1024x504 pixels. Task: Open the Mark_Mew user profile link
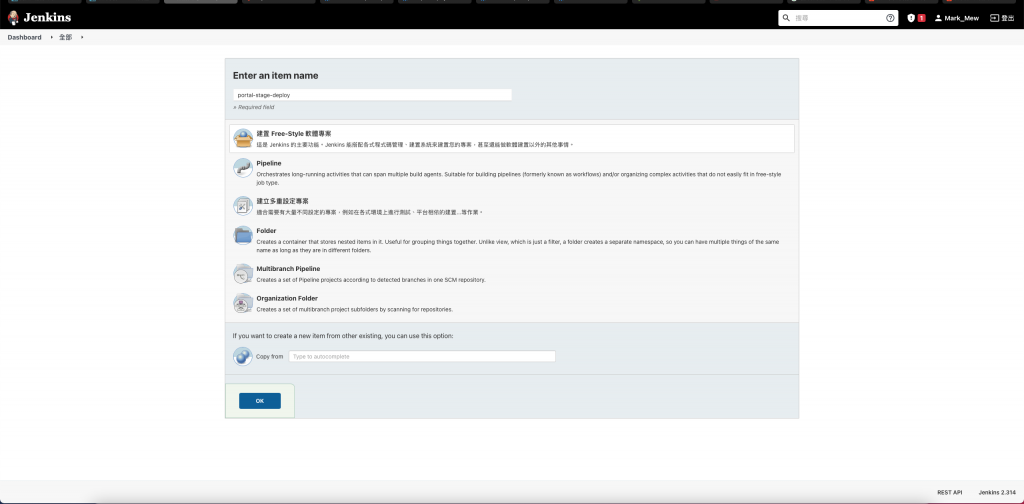pyautogui.click(x=961, y=18)
